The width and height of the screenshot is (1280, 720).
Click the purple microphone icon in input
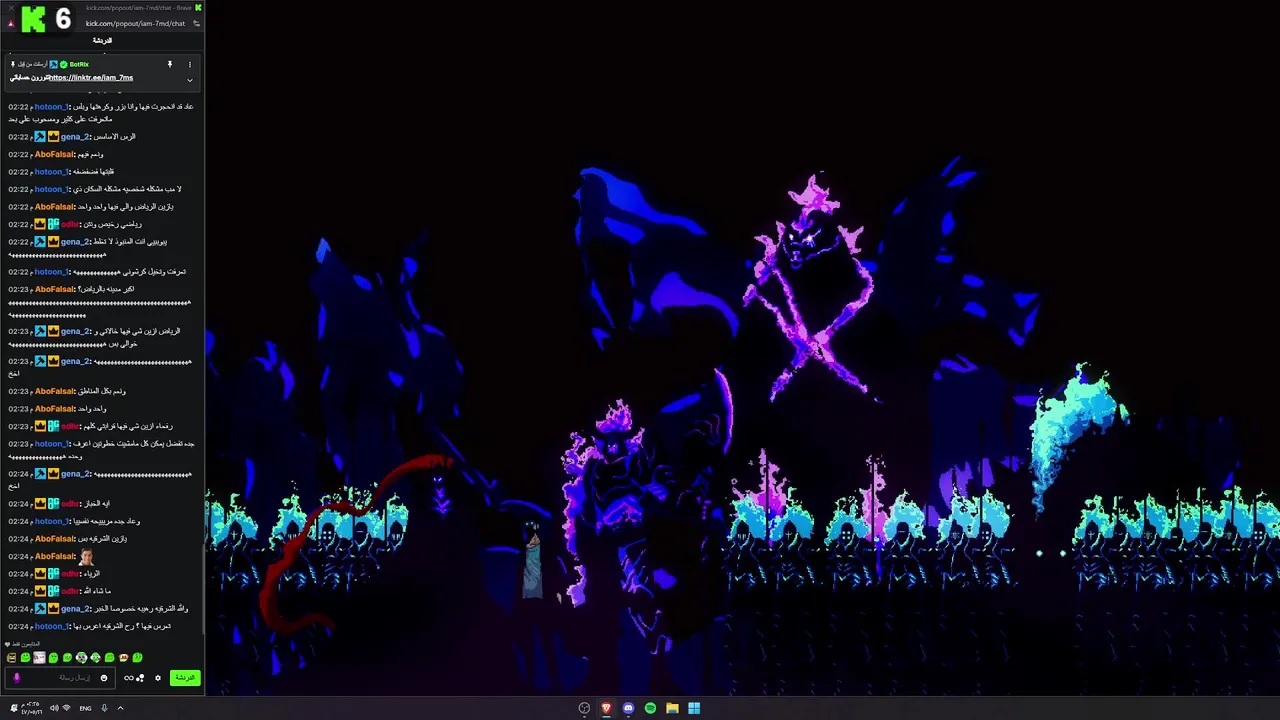(17, 678)
